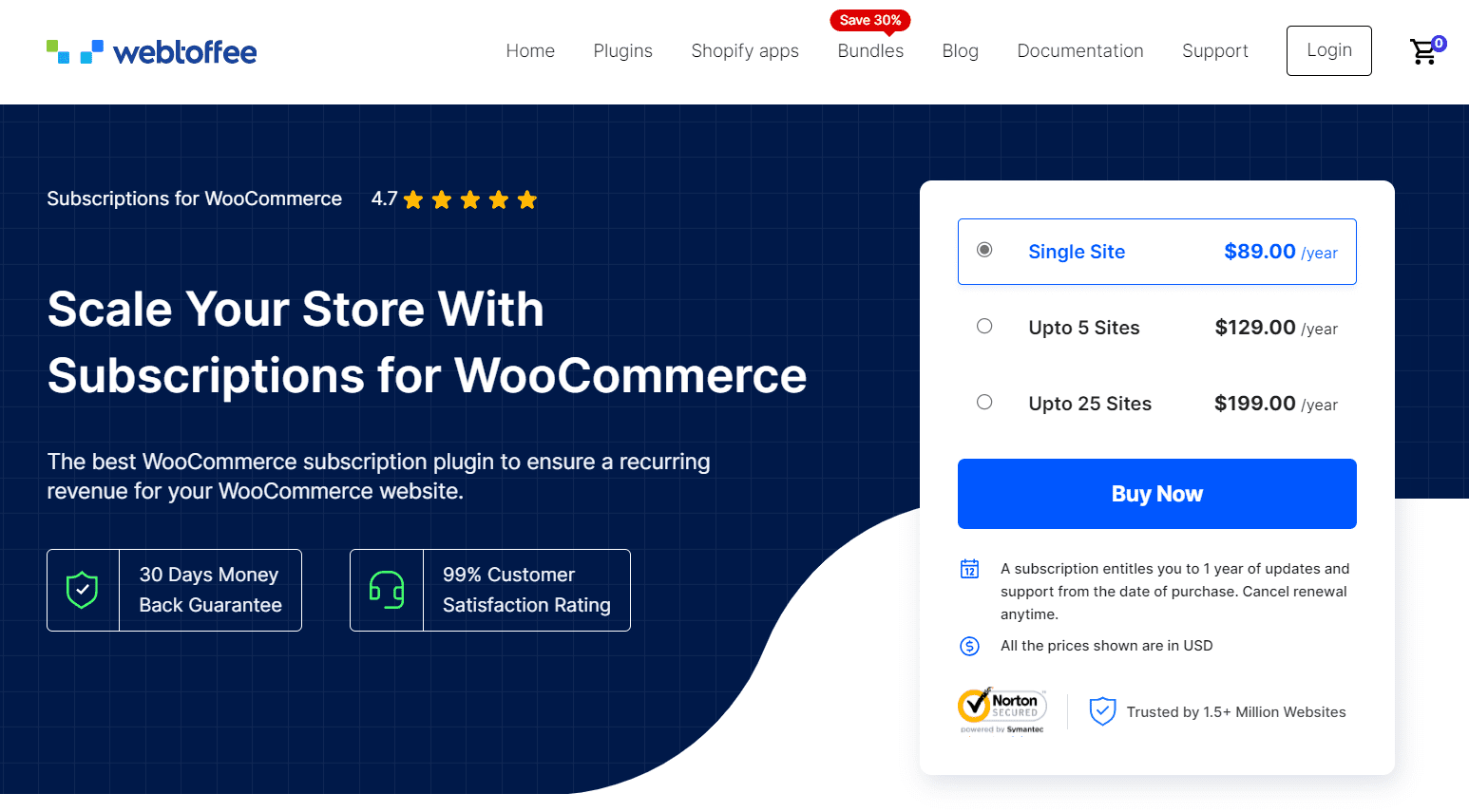Select the Single Site radio button
This screenshot has width=1469, height=812.
(984, 250)
